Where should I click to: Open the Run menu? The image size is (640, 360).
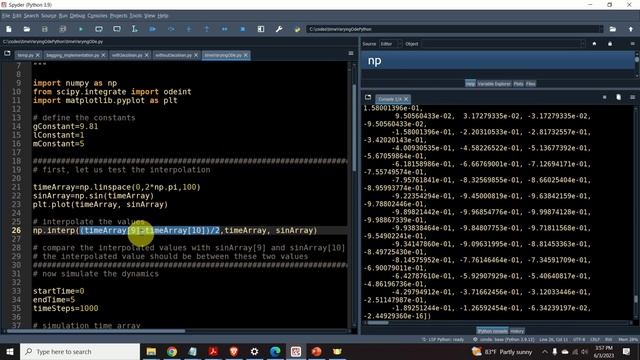[x=63, y=16]
